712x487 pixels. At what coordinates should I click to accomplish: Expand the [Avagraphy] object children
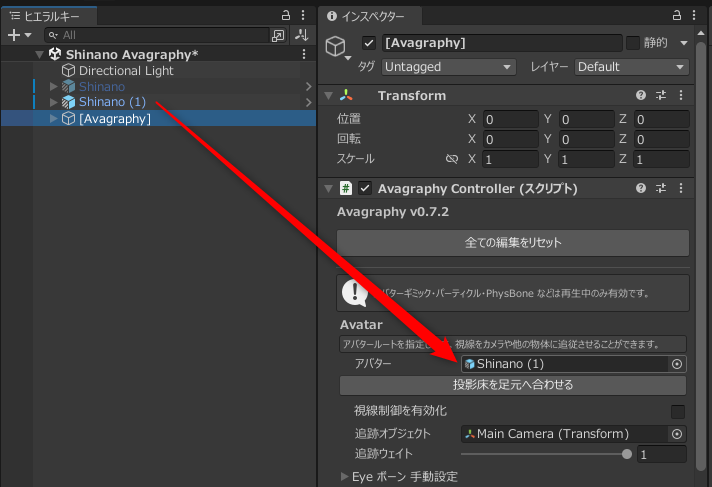[53, 119]
